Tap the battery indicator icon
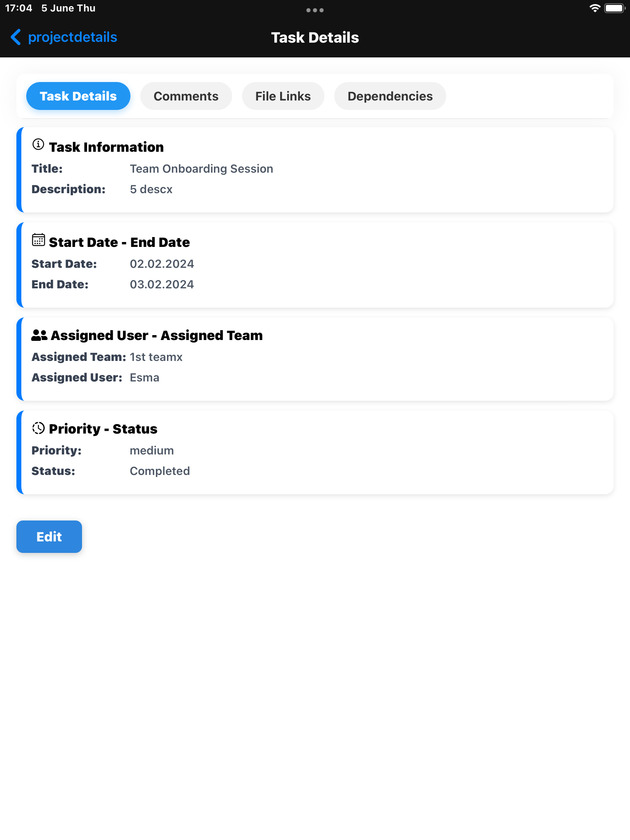The width and height of the screenshot is (630, 840). coord(616,8)
